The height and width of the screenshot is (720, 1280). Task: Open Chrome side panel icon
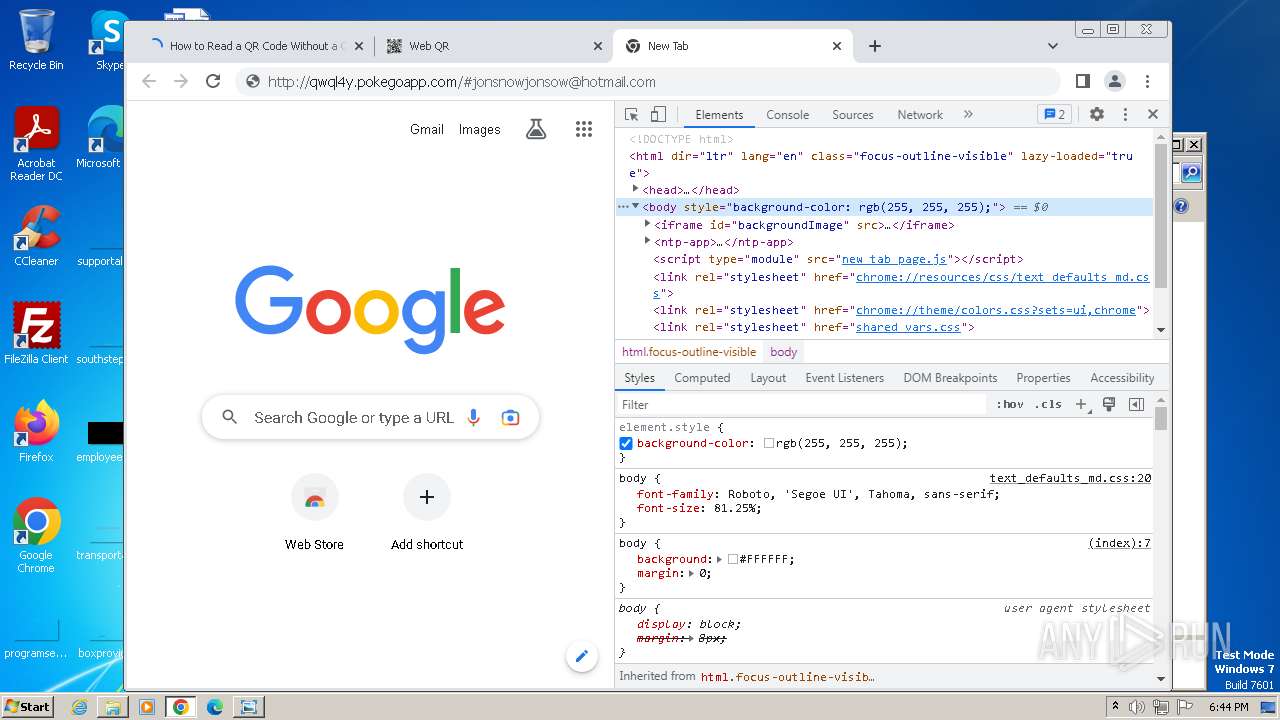(1082, 81)
